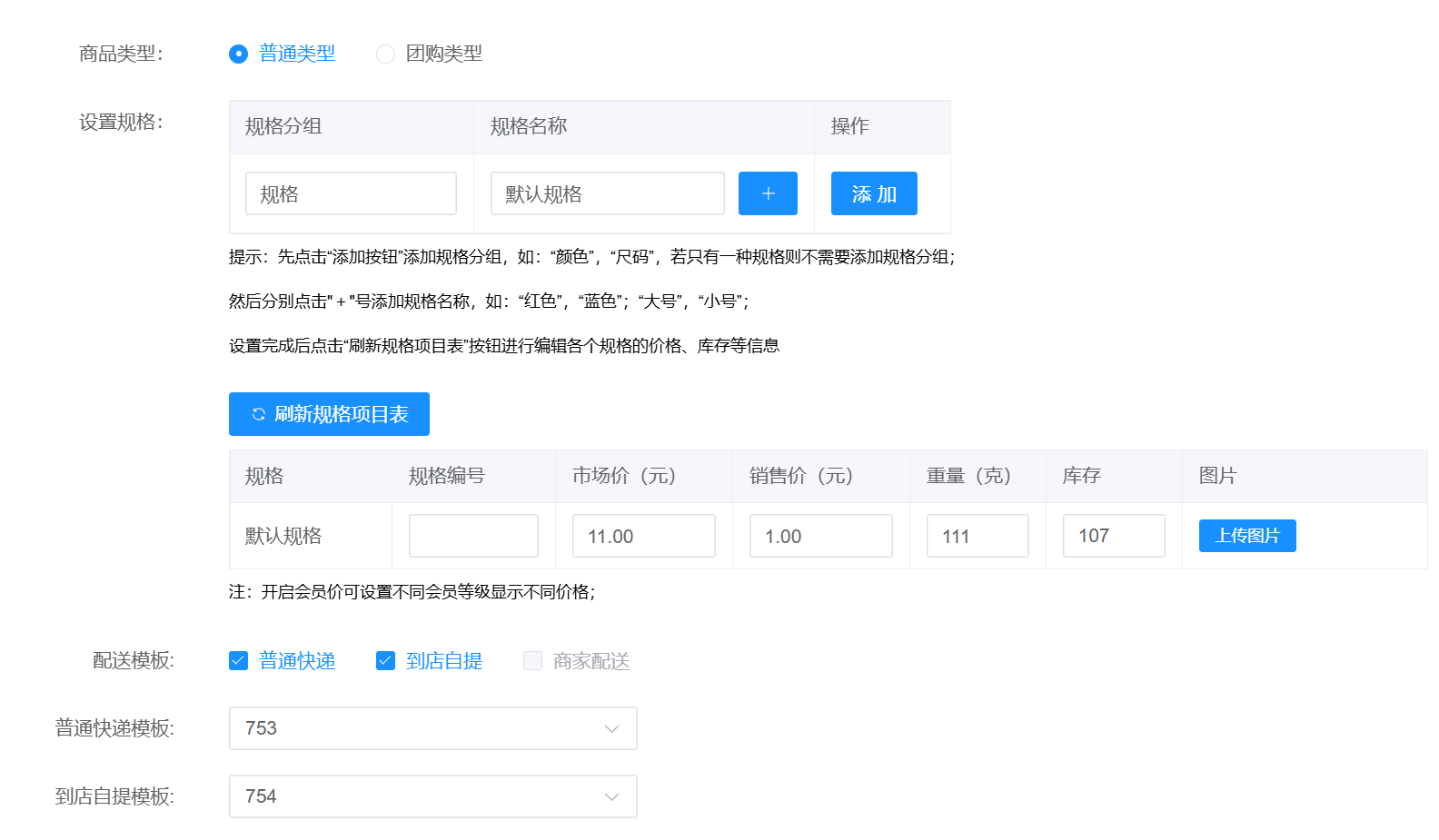
Task: Select the 普通类型 radio button
Action: [238, 54]
